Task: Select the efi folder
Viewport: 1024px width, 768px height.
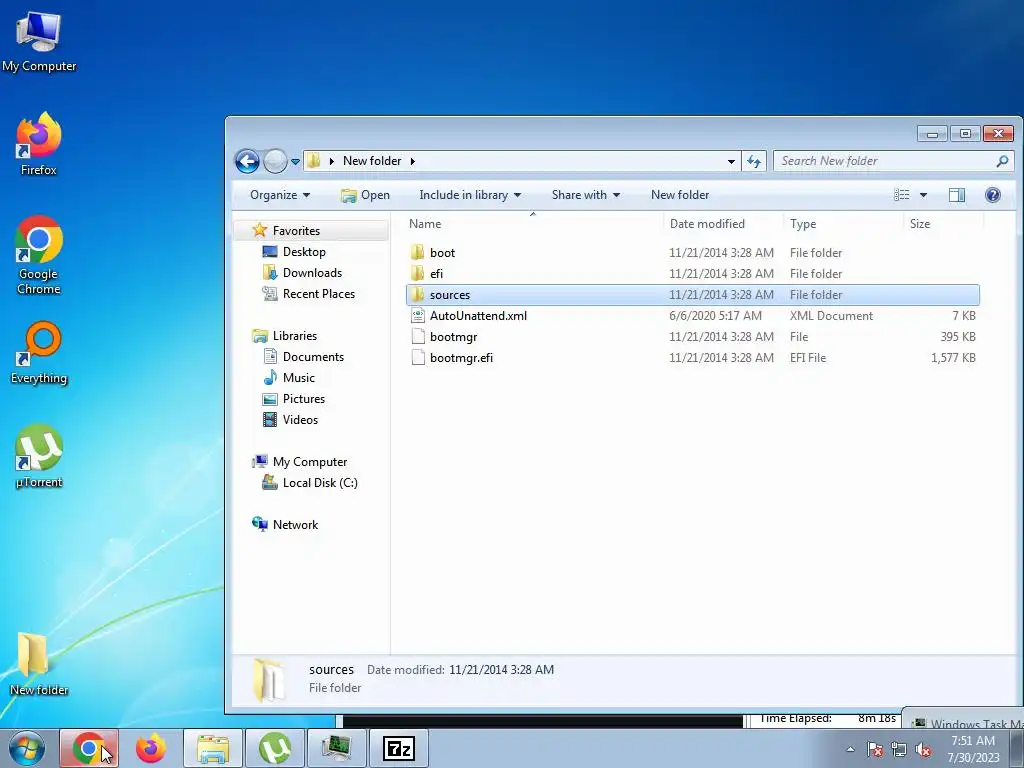Action: point(692,274)
